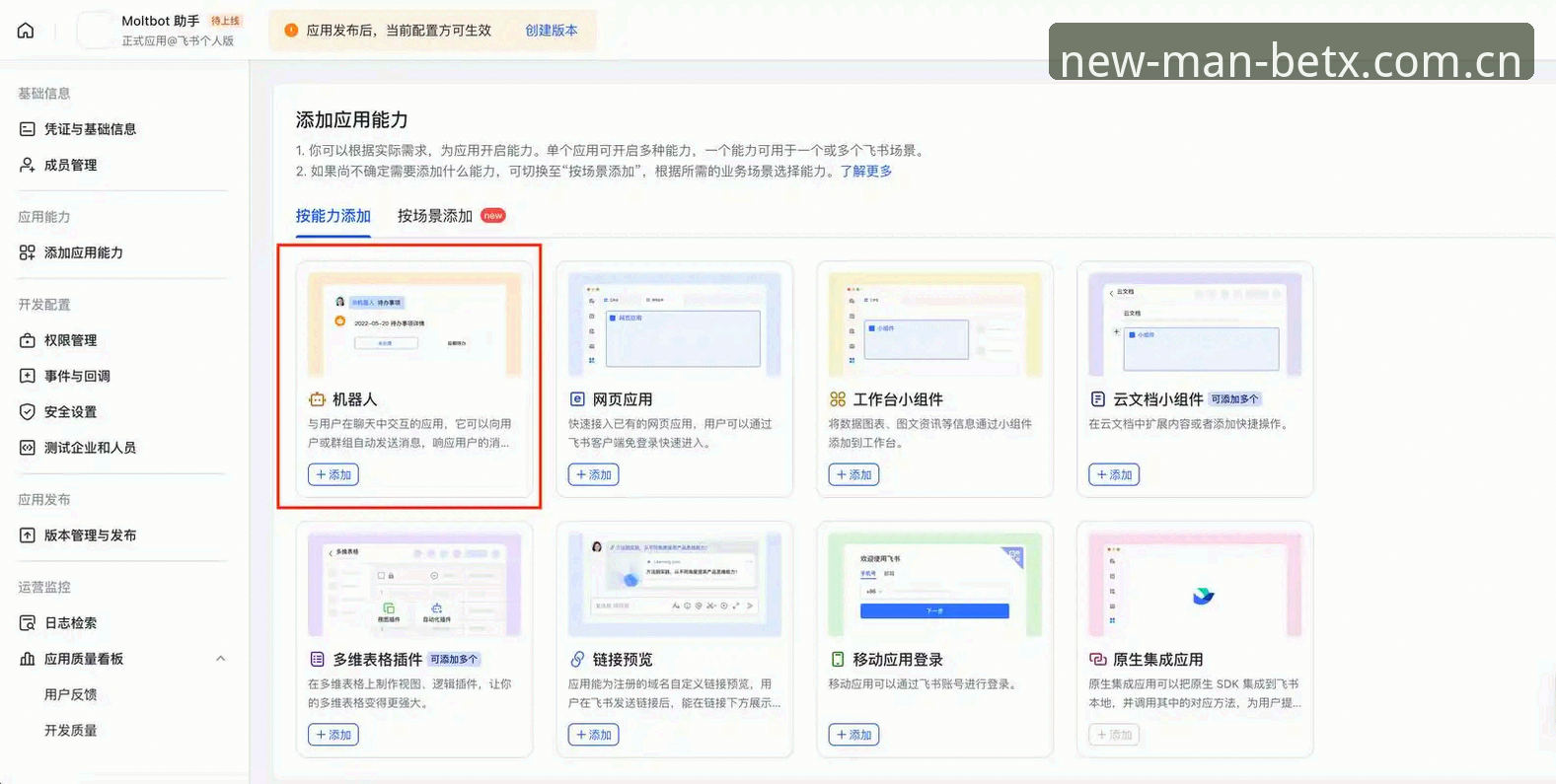Select 用户反馈 in sidebar
This screenshot has height=784, width=1556.
point(71,694)
